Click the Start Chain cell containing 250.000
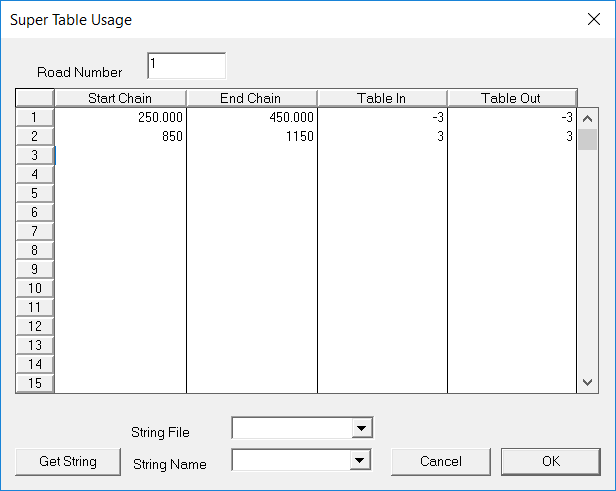Screen dimensions: 616x491 (x=120, y=117)
